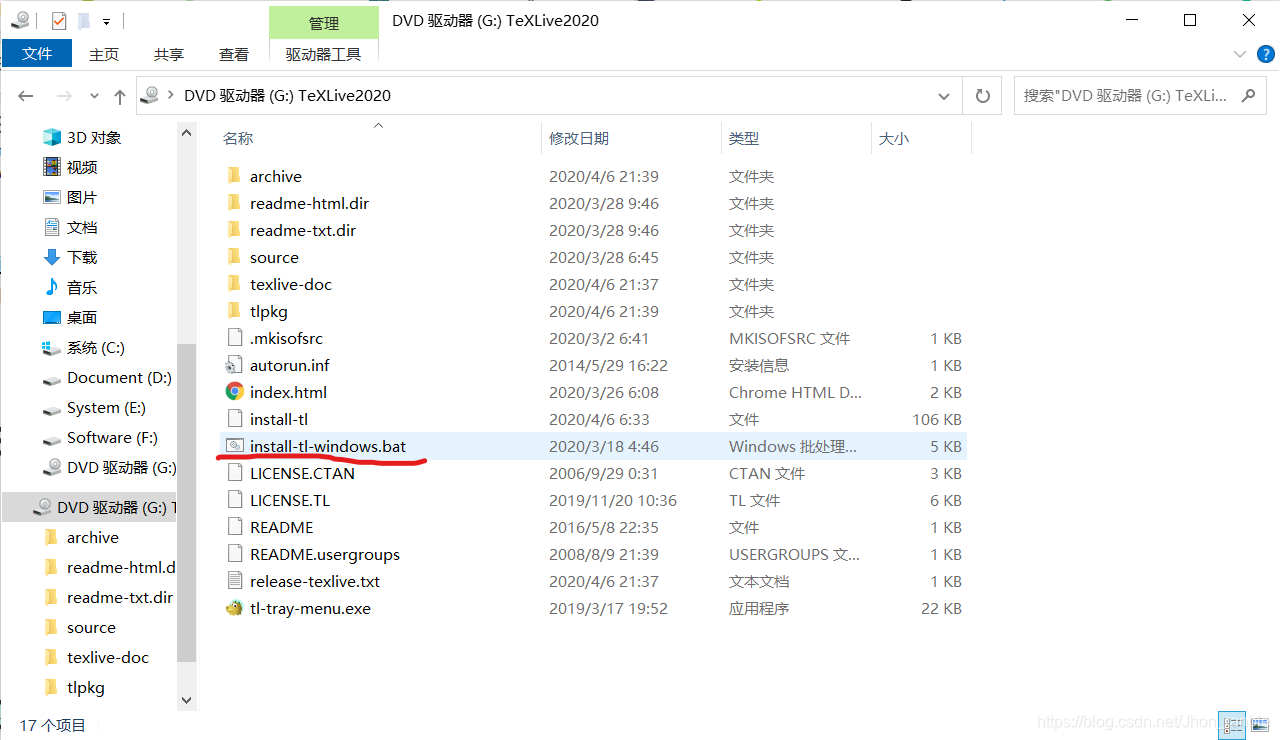The height and width of the screenshot is (740, 1280).
Task: Click the properties checkmark icon in title bar
Action: 58,20
